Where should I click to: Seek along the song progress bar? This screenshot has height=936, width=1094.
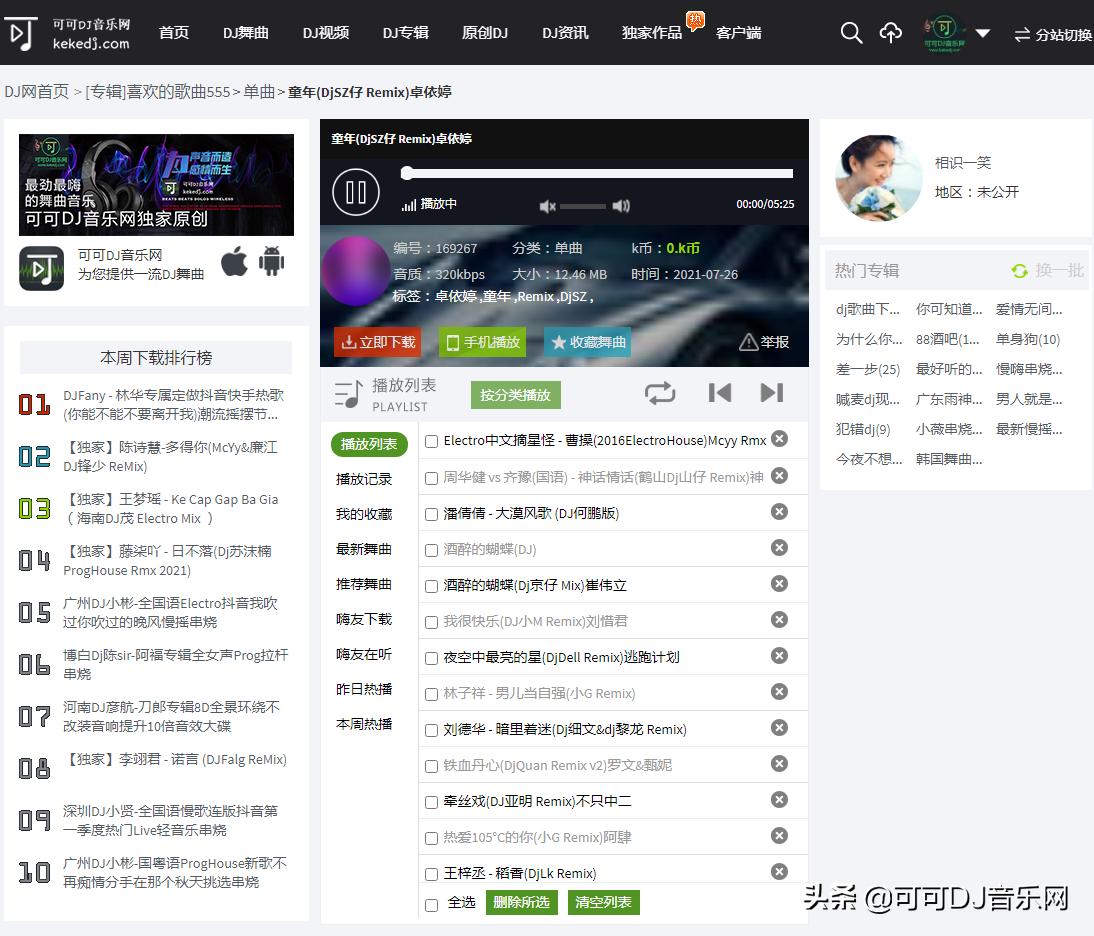click(597, 173)
